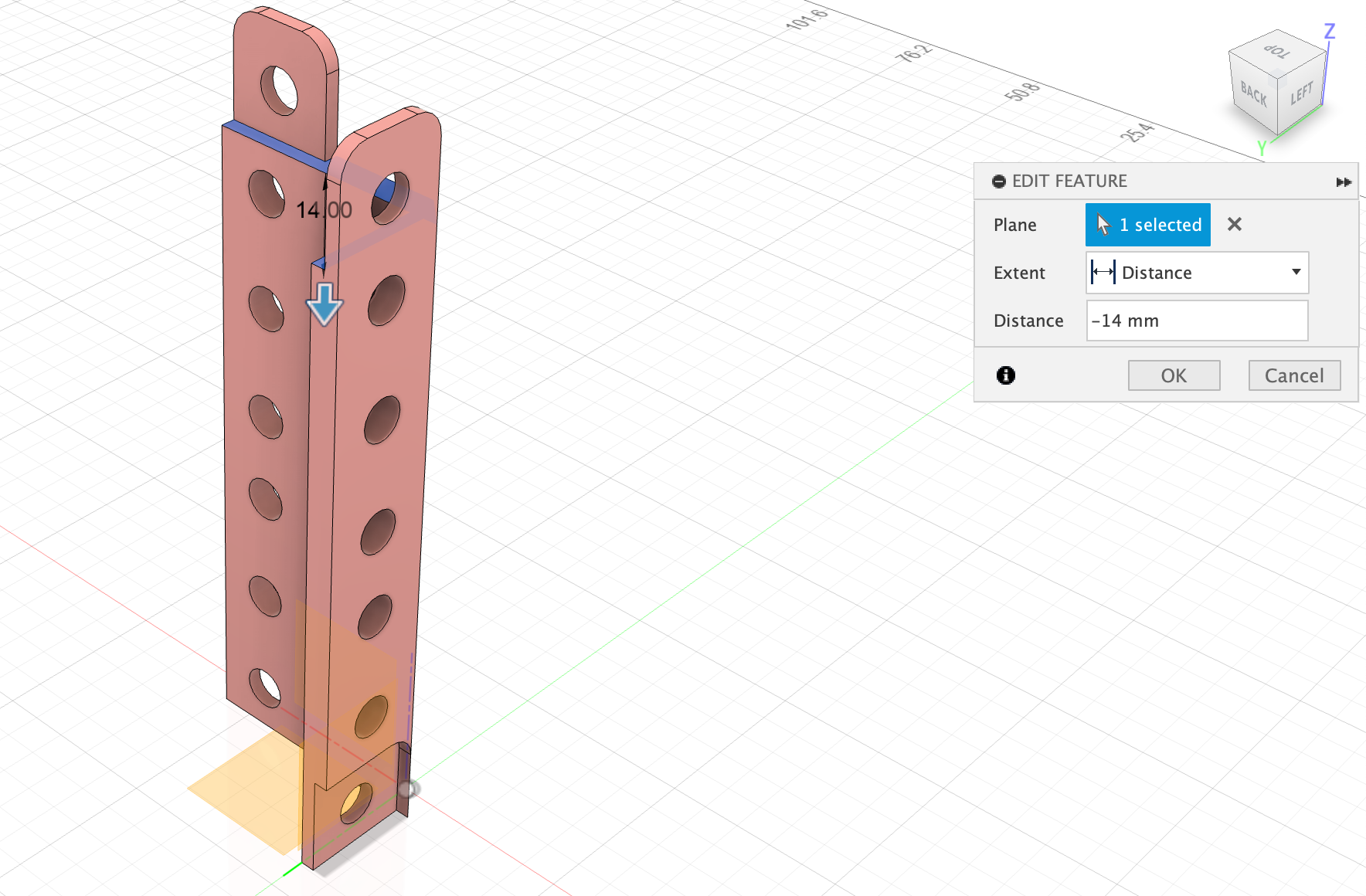Collapse the Edit Feature panel header icon
Screen dimensions: 1366x896
[999, 182]
